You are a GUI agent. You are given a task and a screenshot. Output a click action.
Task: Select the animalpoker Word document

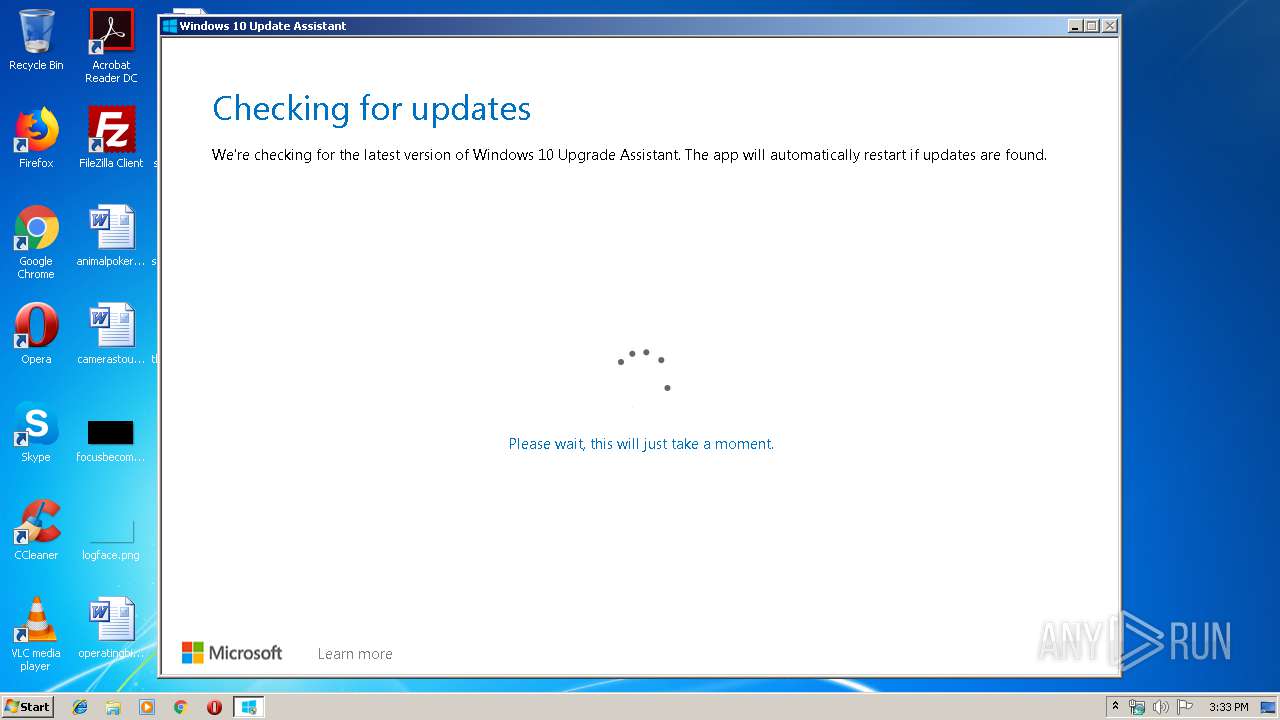111,236
